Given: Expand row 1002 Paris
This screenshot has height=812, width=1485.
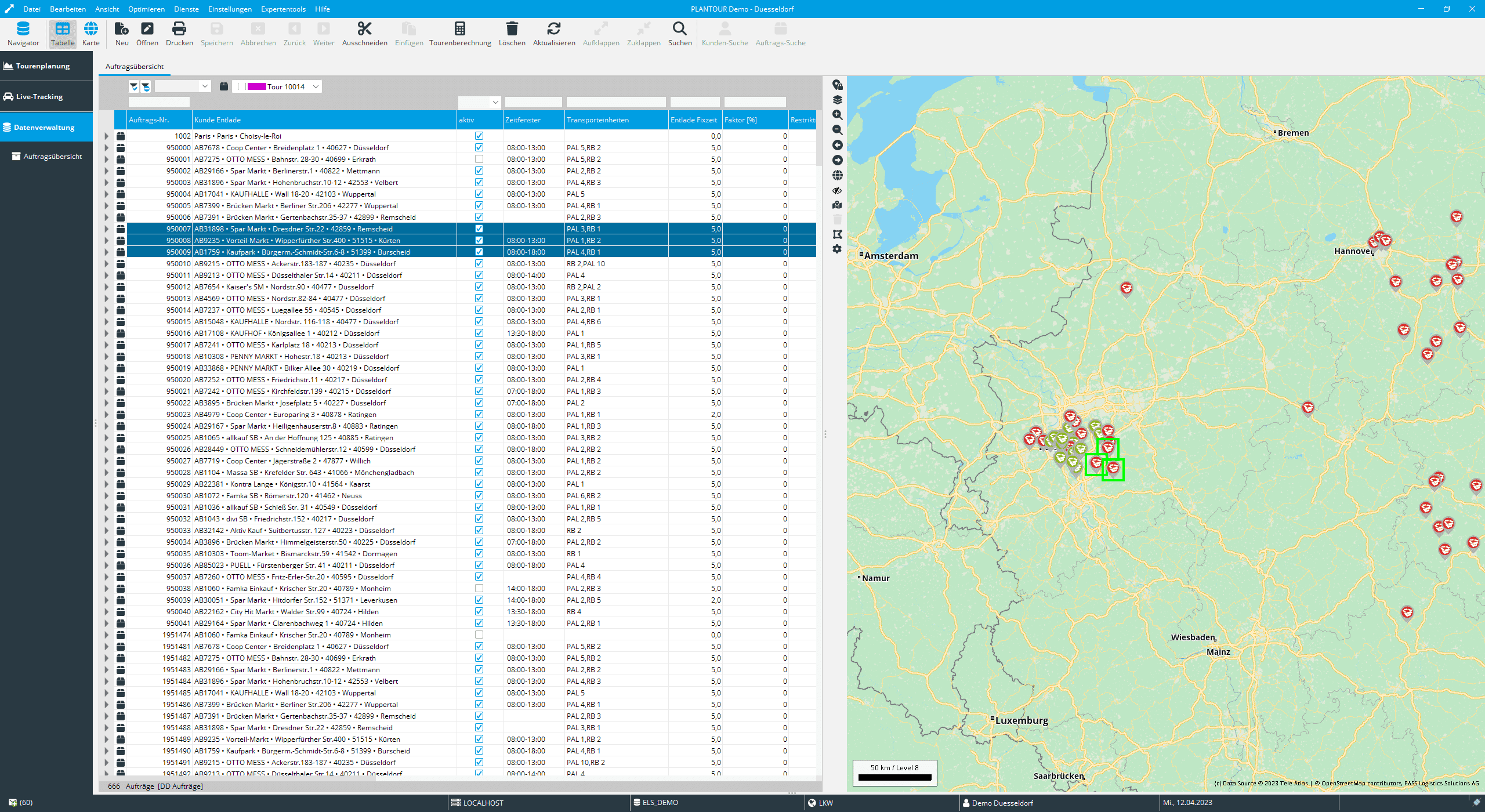Looking at the screenshot, I should (107, 136).
